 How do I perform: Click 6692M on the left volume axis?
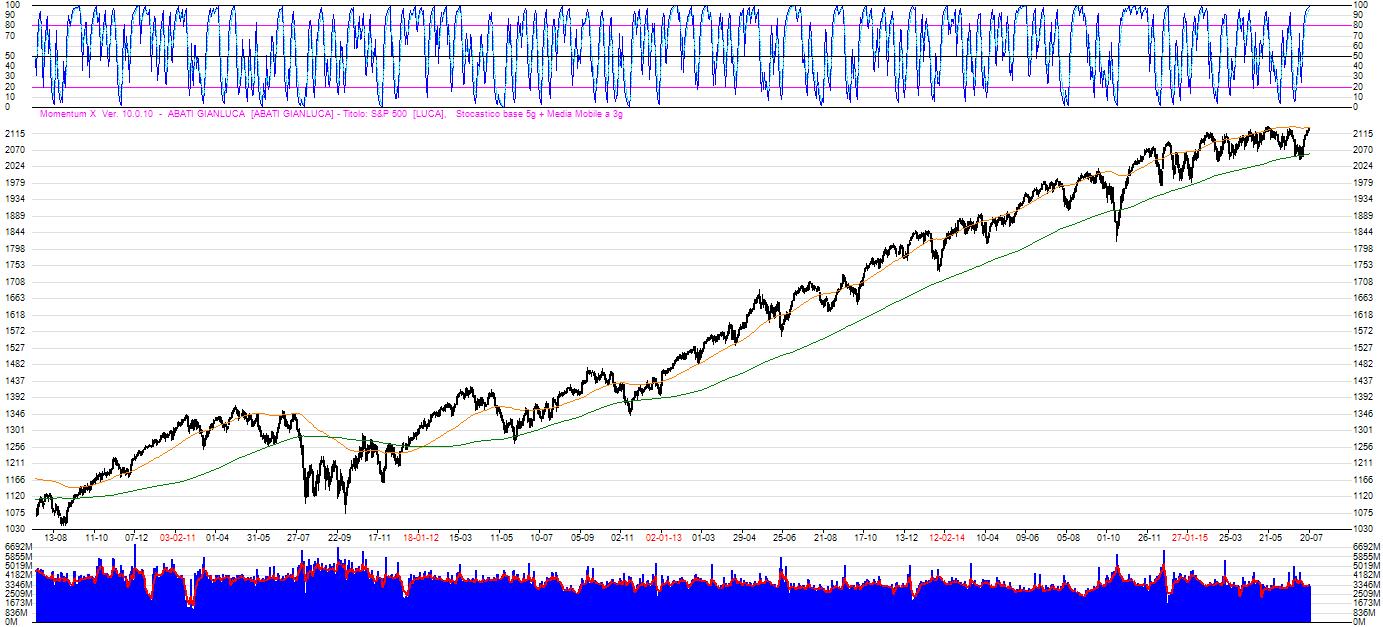[17, 546]
